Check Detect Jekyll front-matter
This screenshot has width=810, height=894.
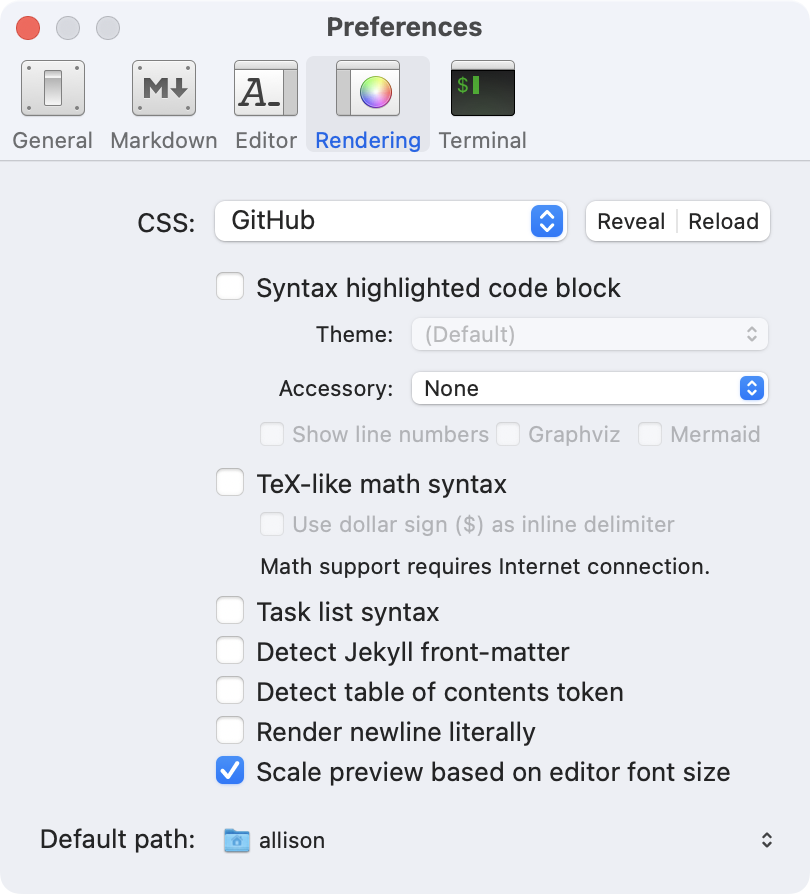(x=231, y=652)
